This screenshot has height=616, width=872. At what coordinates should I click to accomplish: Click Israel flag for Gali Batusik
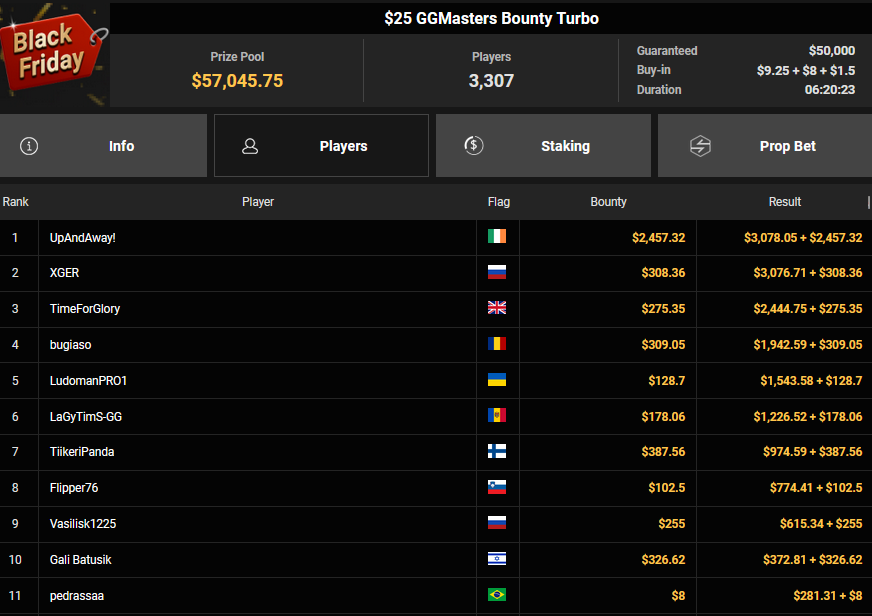pos(496,559)
